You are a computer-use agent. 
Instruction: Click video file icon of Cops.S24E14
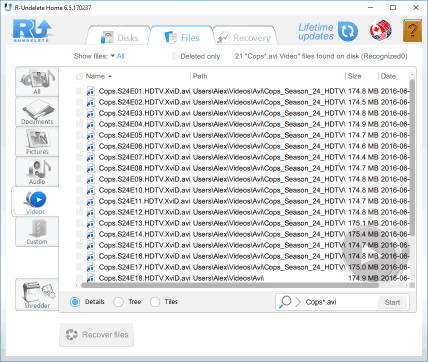click(90, 234)
